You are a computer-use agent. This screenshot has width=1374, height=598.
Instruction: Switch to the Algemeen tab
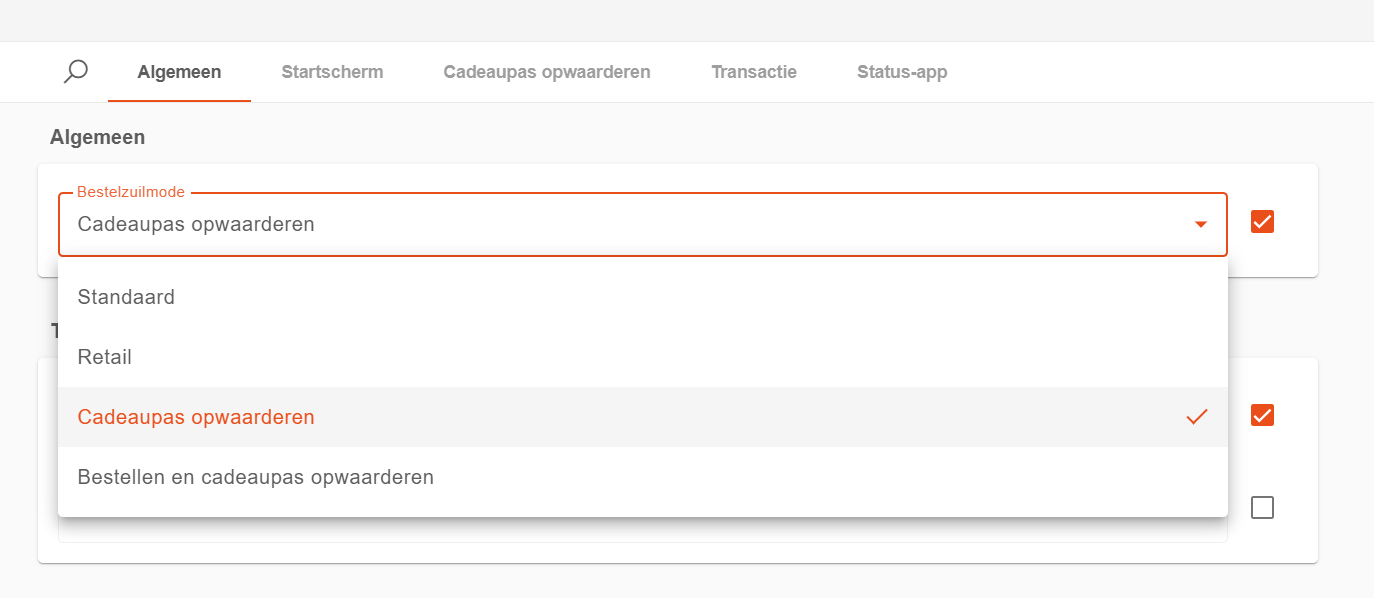coord(179,72)
